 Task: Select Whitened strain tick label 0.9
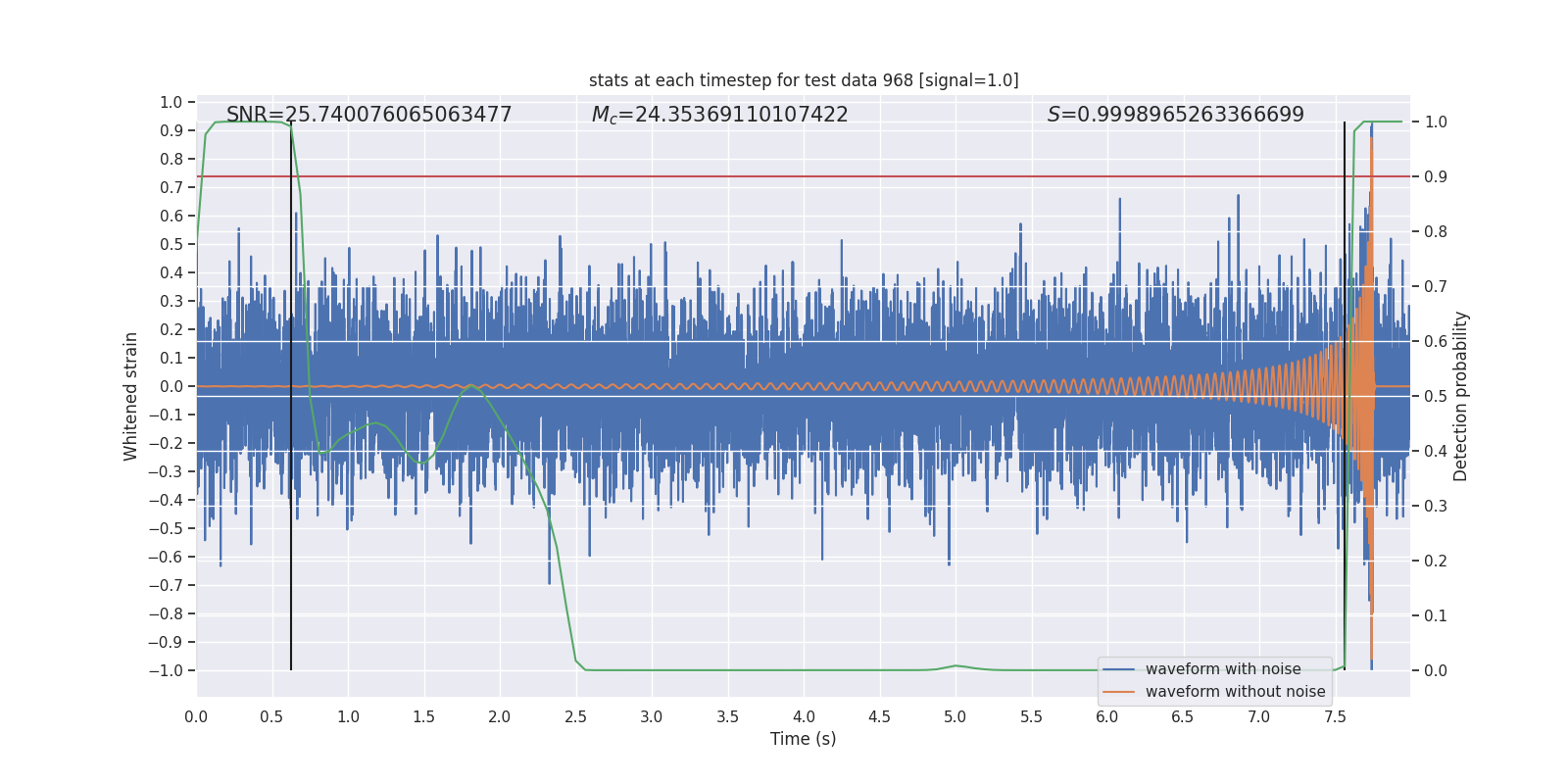(x=171, y=130)
